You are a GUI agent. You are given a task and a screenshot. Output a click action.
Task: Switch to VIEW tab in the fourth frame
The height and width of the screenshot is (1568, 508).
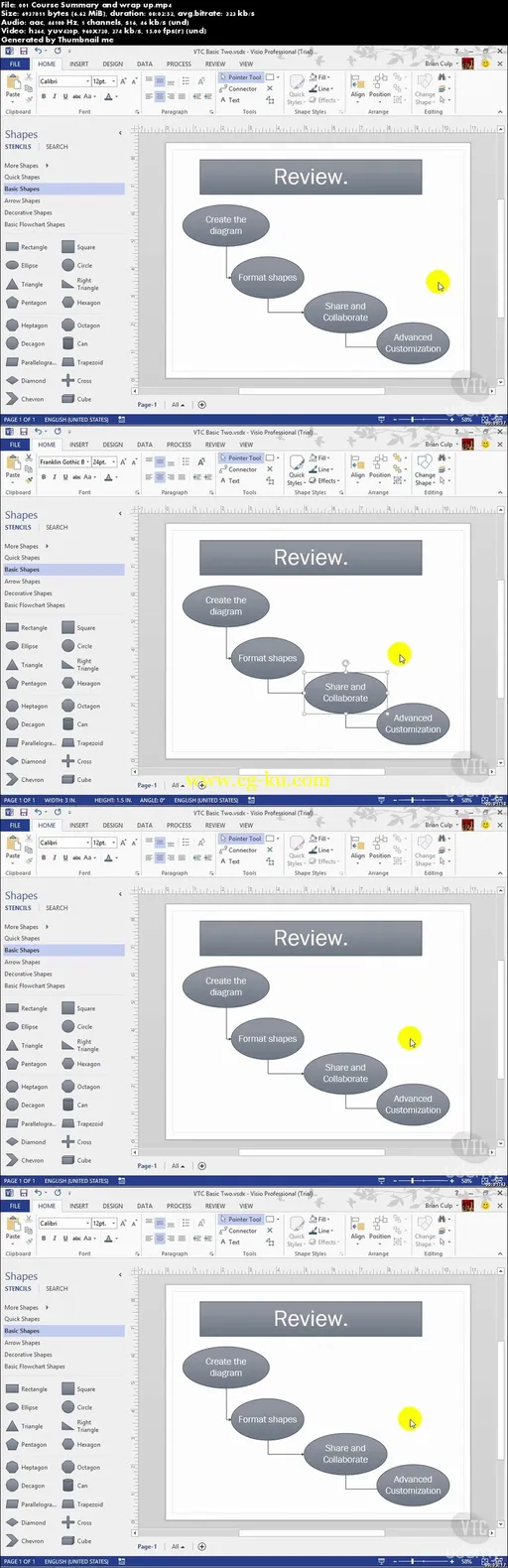(246, 1206)
